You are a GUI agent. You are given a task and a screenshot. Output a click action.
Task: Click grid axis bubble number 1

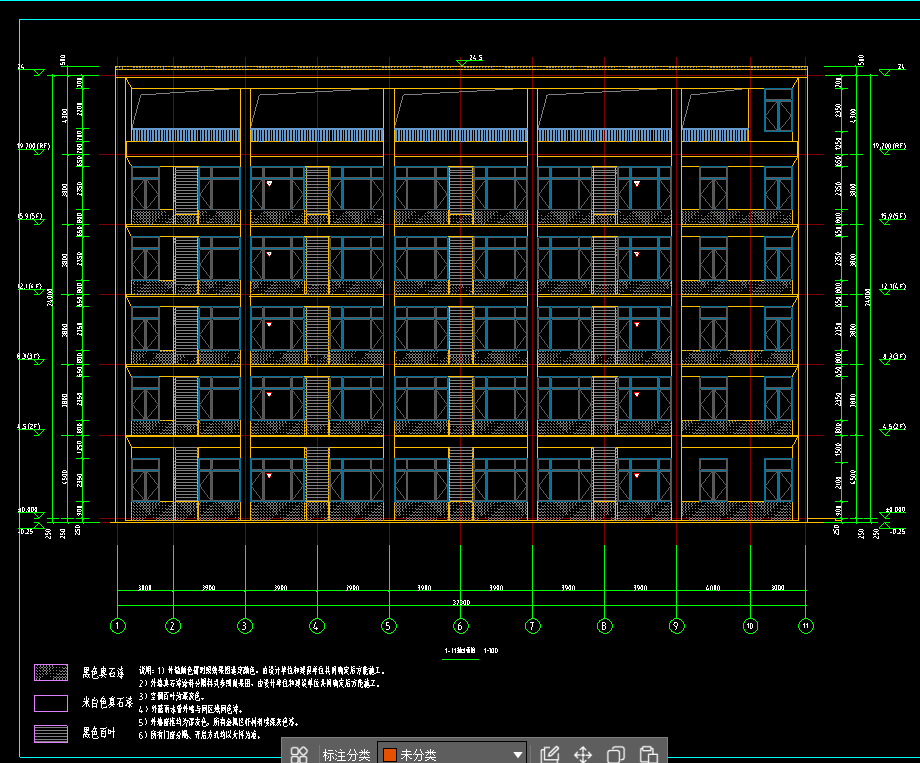tap(118, 627)
